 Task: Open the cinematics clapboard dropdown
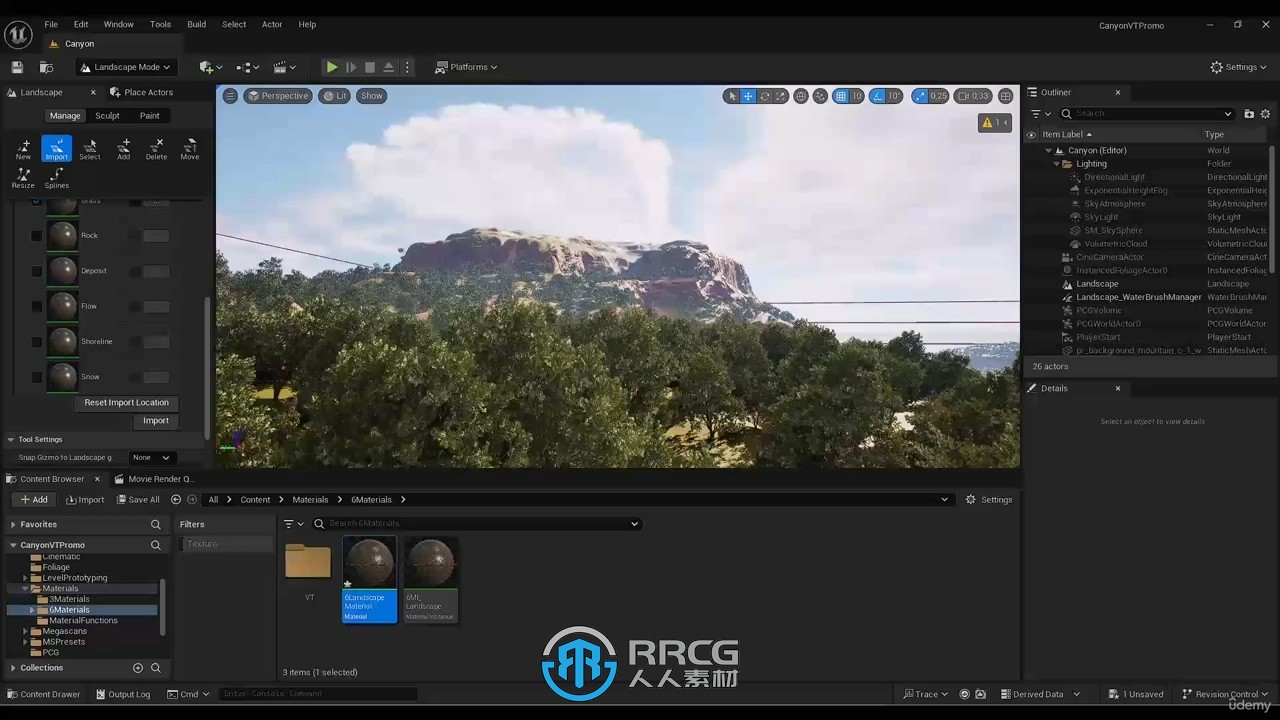click(285, 67)
